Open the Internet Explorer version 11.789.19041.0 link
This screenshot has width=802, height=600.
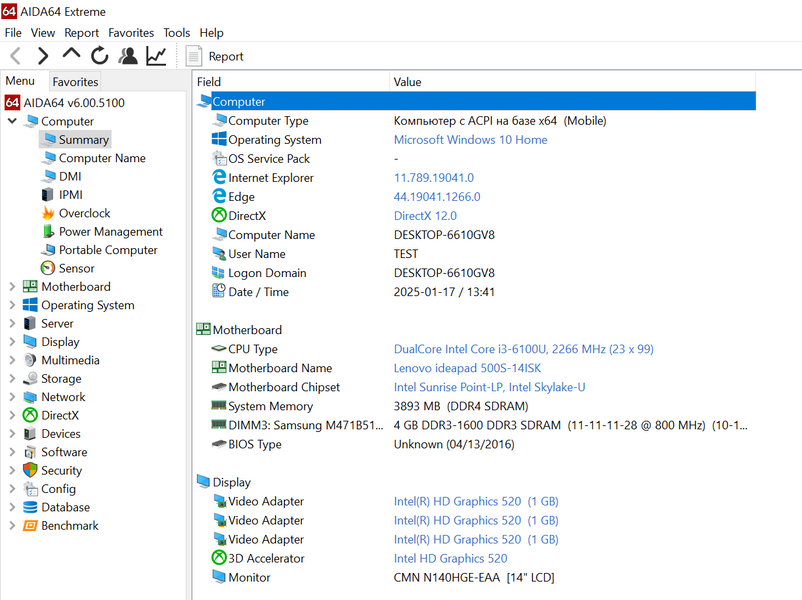(434, 177)
